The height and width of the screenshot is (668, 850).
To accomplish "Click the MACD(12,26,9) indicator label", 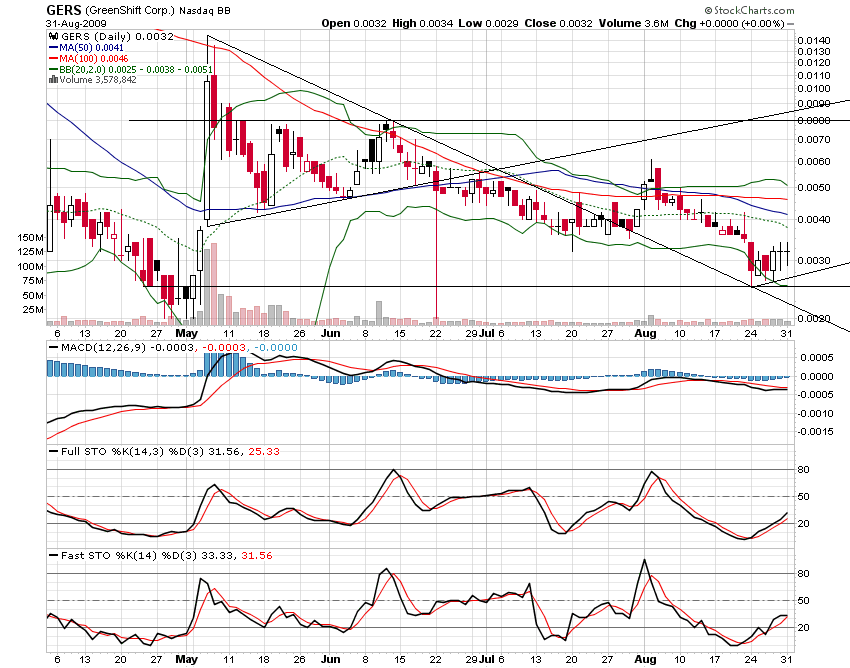I will (x=103, y=348).
